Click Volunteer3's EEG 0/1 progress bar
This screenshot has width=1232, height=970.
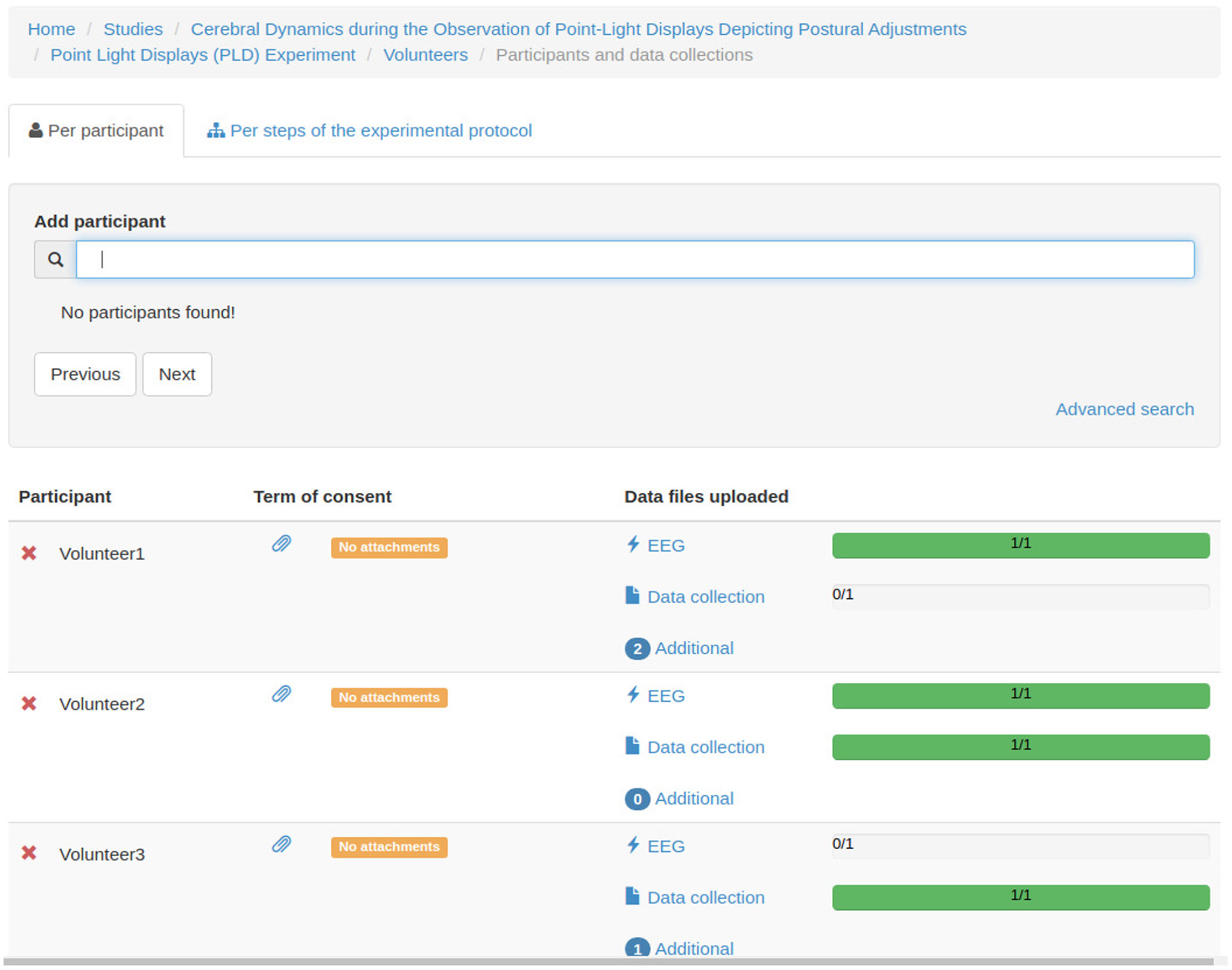[1020, 846]
